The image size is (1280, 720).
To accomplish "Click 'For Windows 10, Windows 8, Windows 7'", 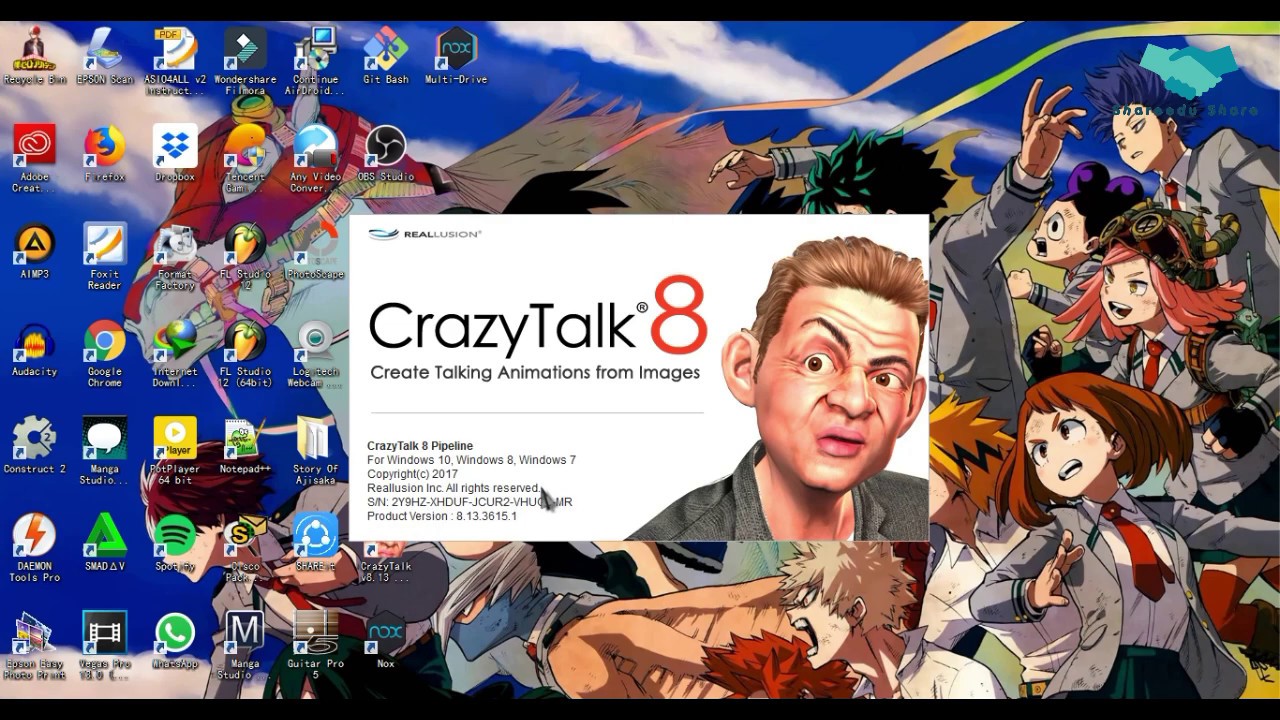I will point(471,460).
